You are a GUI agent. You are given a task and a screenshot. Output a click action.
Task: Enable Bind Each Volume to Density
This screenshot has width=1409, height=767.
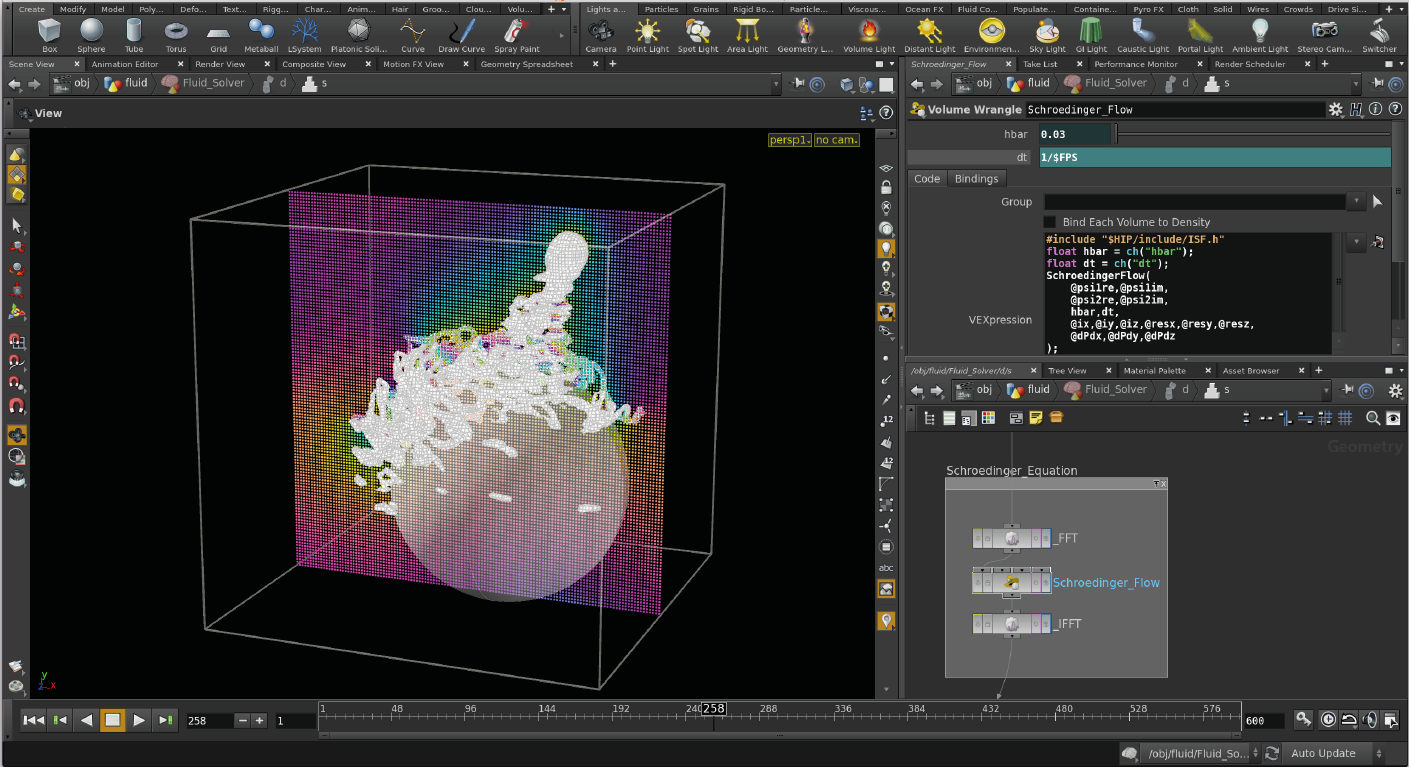tap(1049, 222)
